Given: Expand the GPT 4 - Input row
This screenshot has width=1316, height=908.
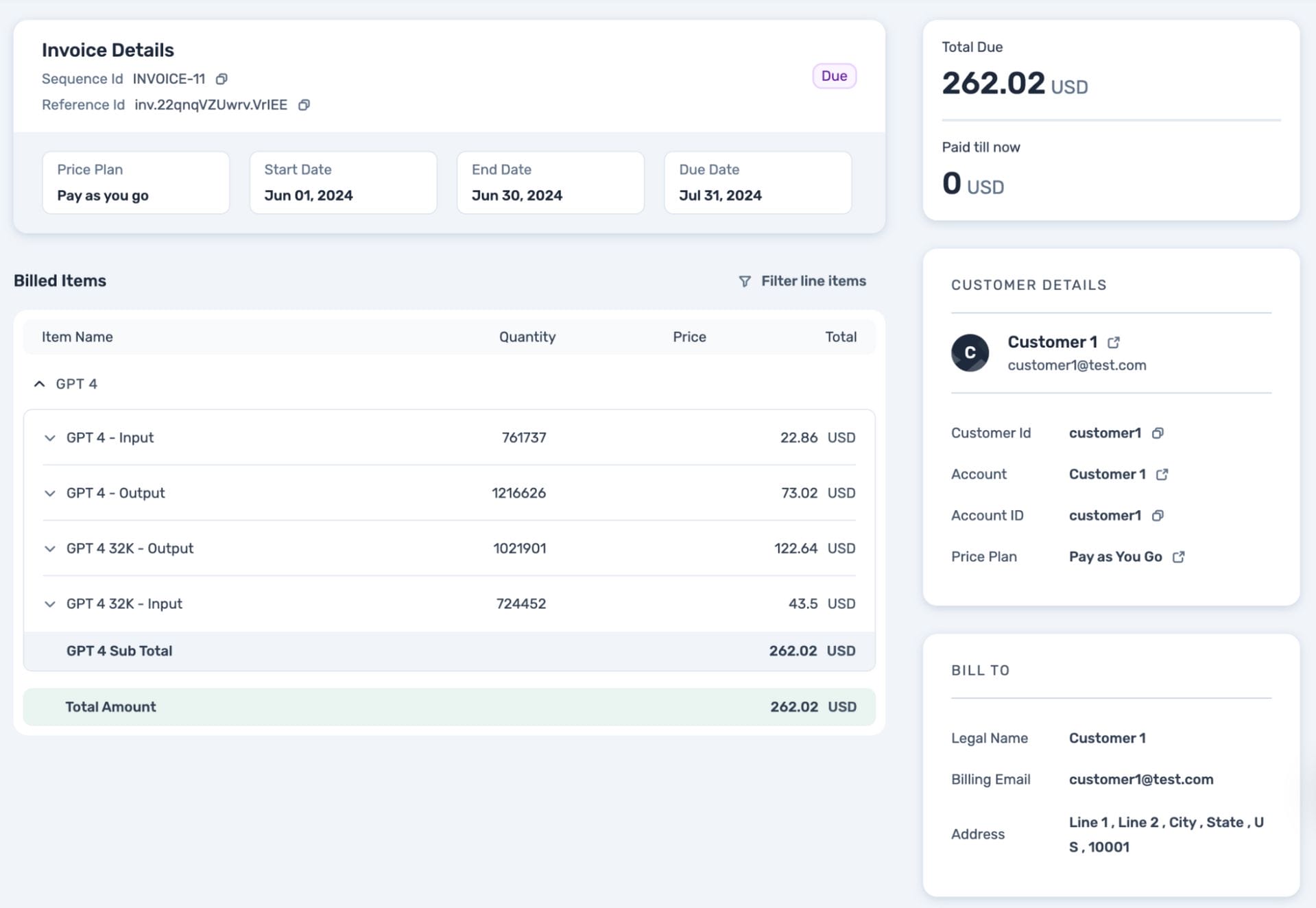Looking at the screenshot, I should 49,438.
